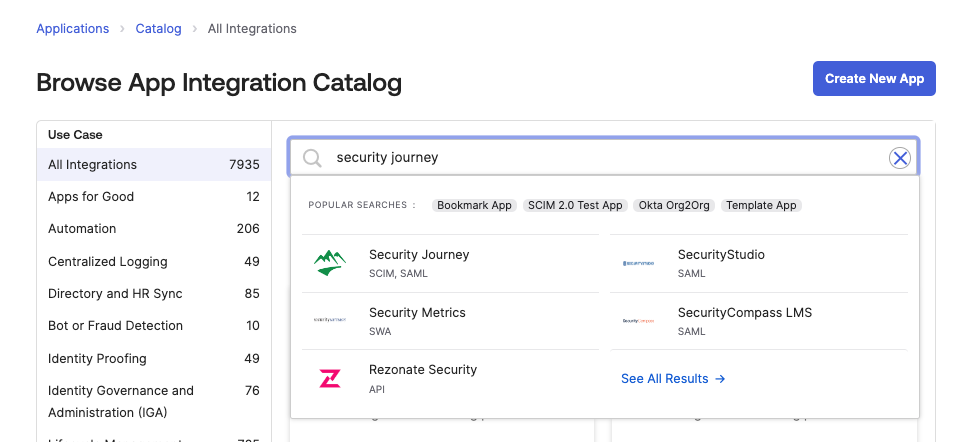Choose the SCIM 2.0 Test App tag
The height and width of the screenshot is (442, 976).
pyautogui.click(x=575, y=205)
